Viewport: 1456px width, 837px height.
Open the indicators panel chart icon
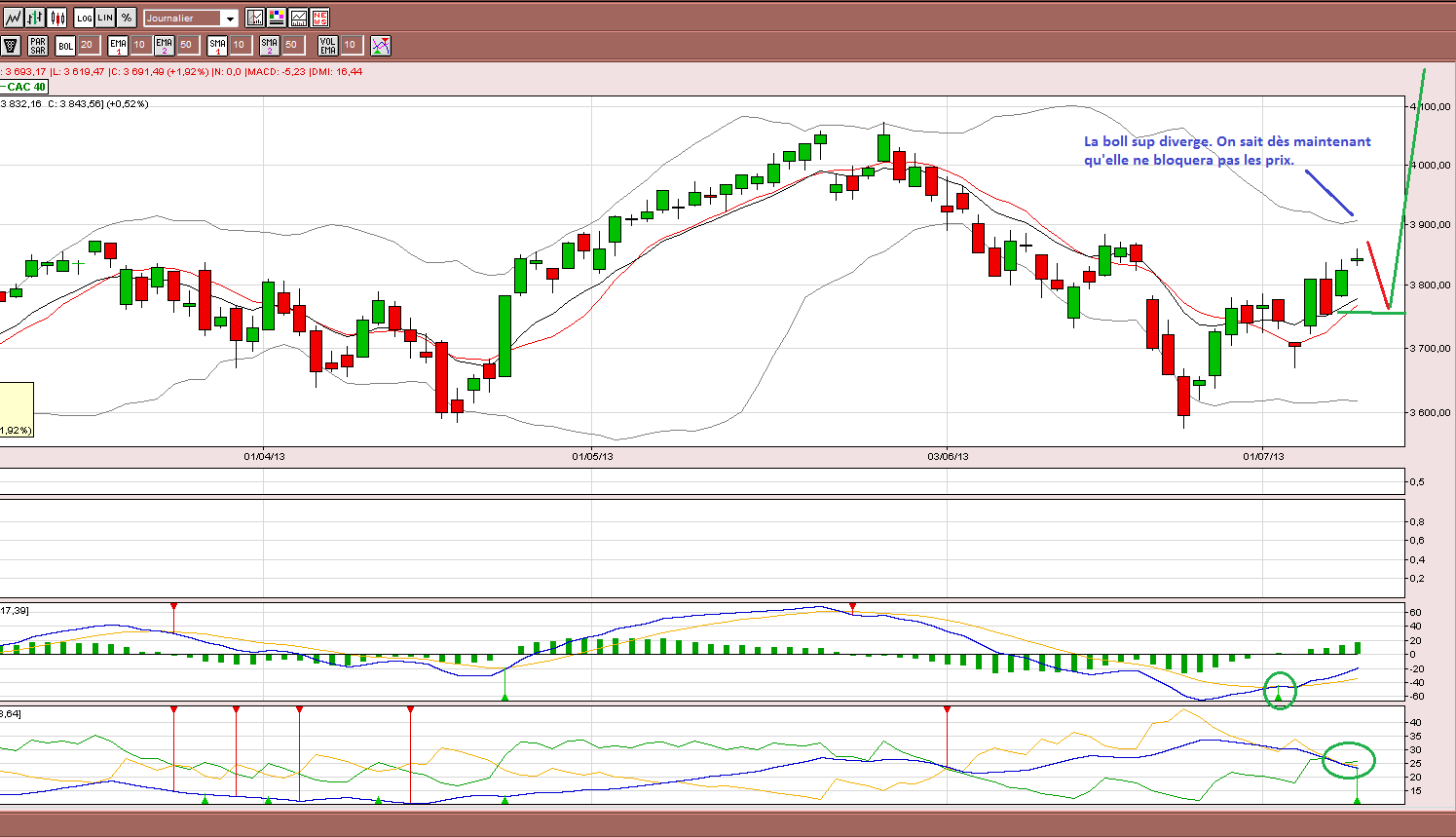pos(298,18)
